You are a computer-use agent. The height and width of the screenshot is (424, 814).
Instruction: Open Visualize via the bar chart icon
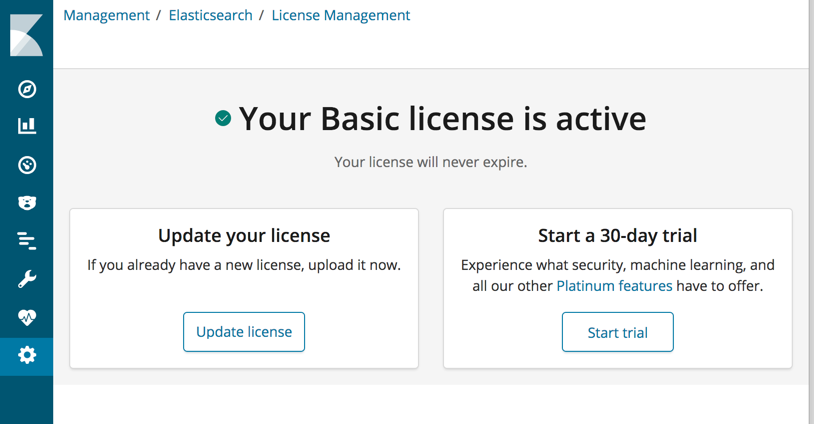pyautogui.click(x=27, y=126)
